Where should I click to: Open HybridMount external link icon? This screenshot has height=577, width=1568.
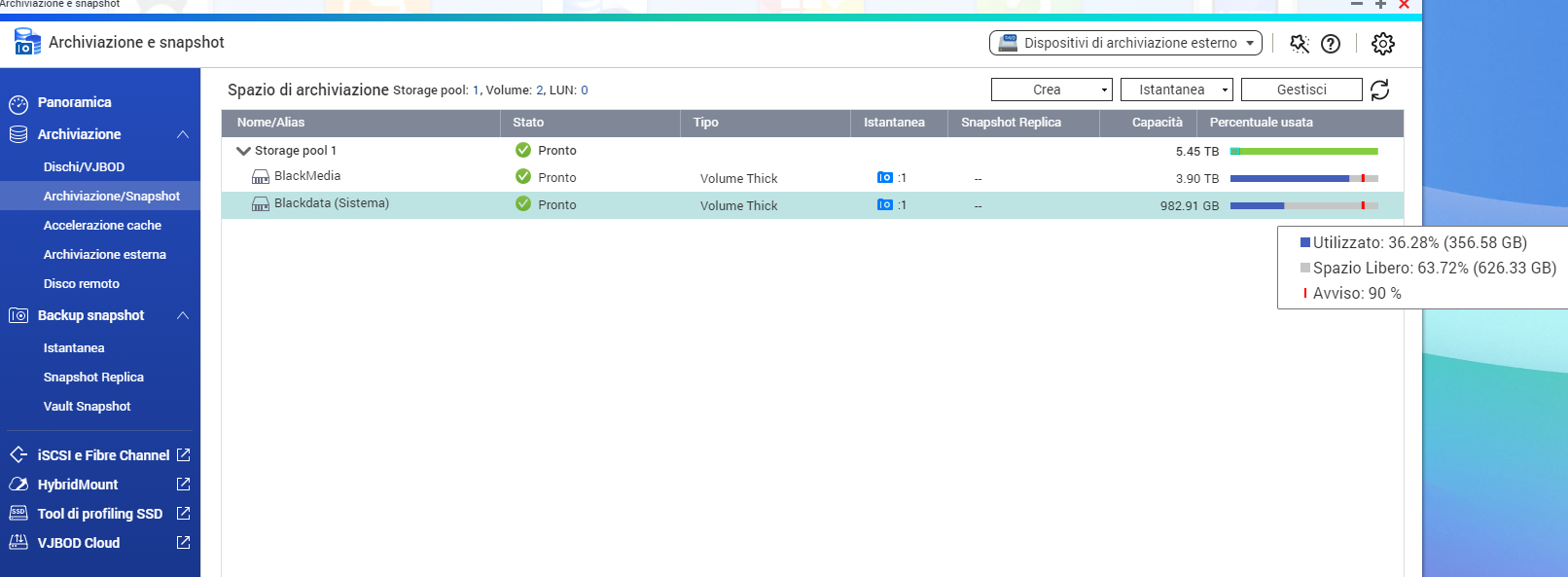pyautogui.click(x=183, y=485)
